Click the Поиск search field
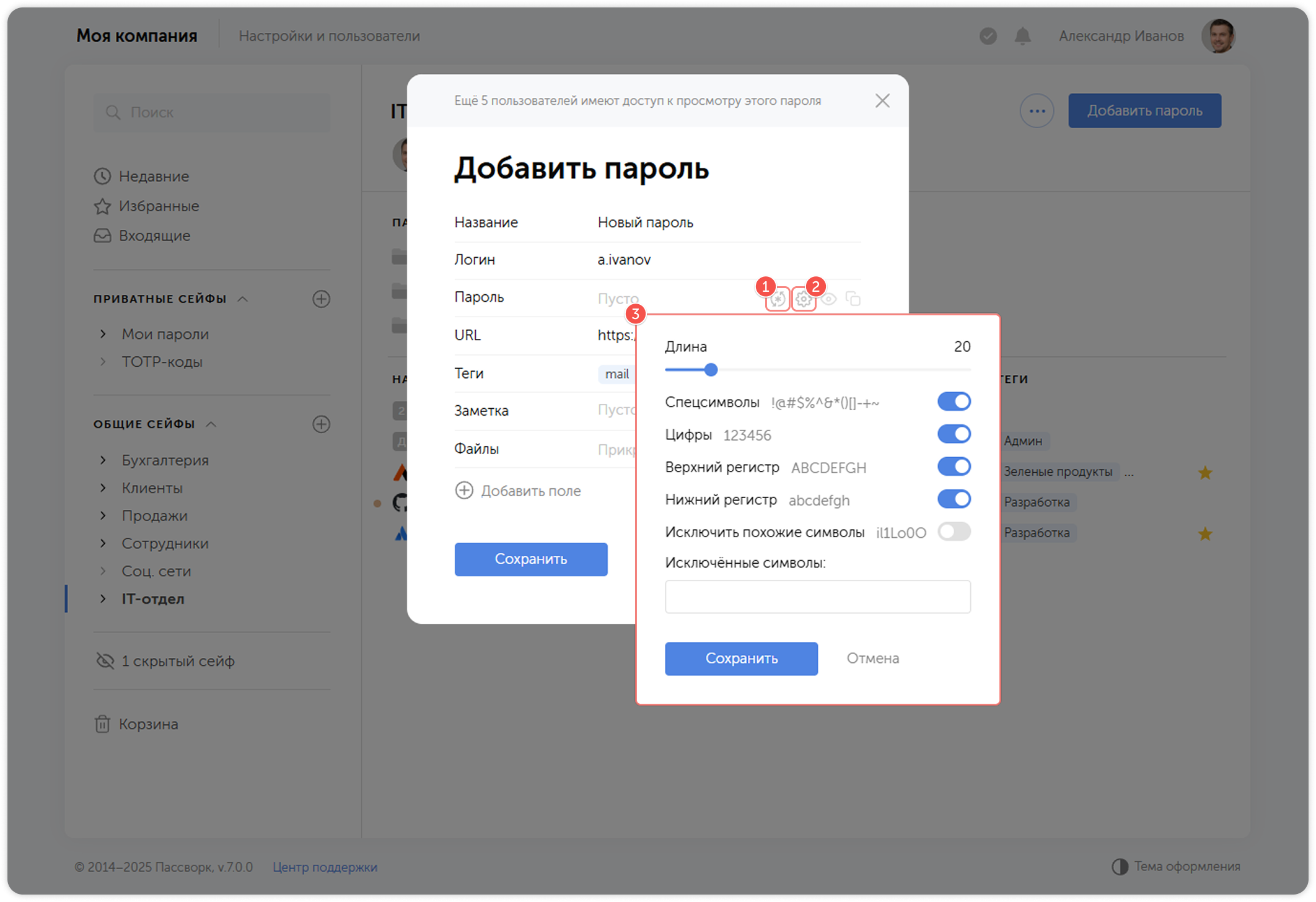The width and height of the screenshot is (1316, 902). (212, 112)
